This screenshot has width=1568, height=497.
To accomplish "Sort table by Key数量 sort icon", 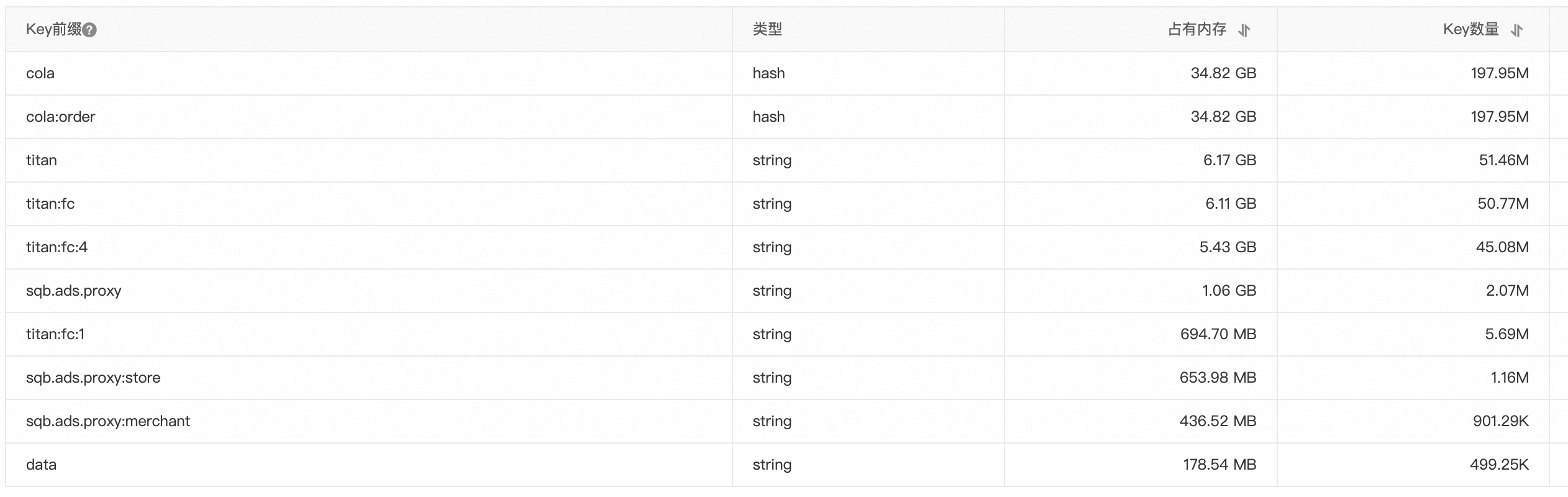I will 1516,30.
